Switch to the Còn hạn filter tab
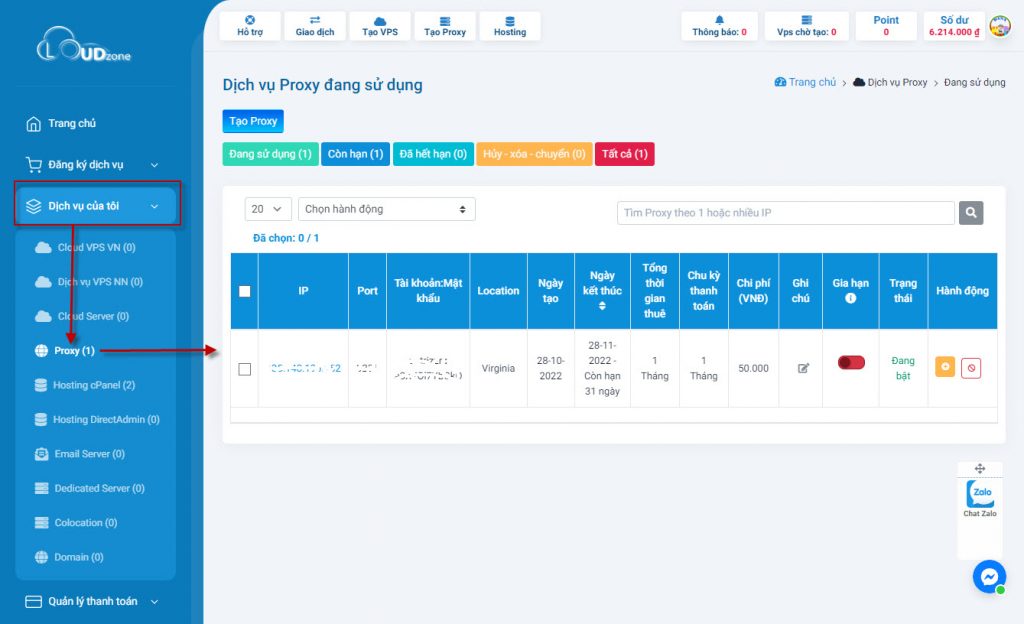The height and width of the screenshot is (624, 1024). tap(355, 154)
